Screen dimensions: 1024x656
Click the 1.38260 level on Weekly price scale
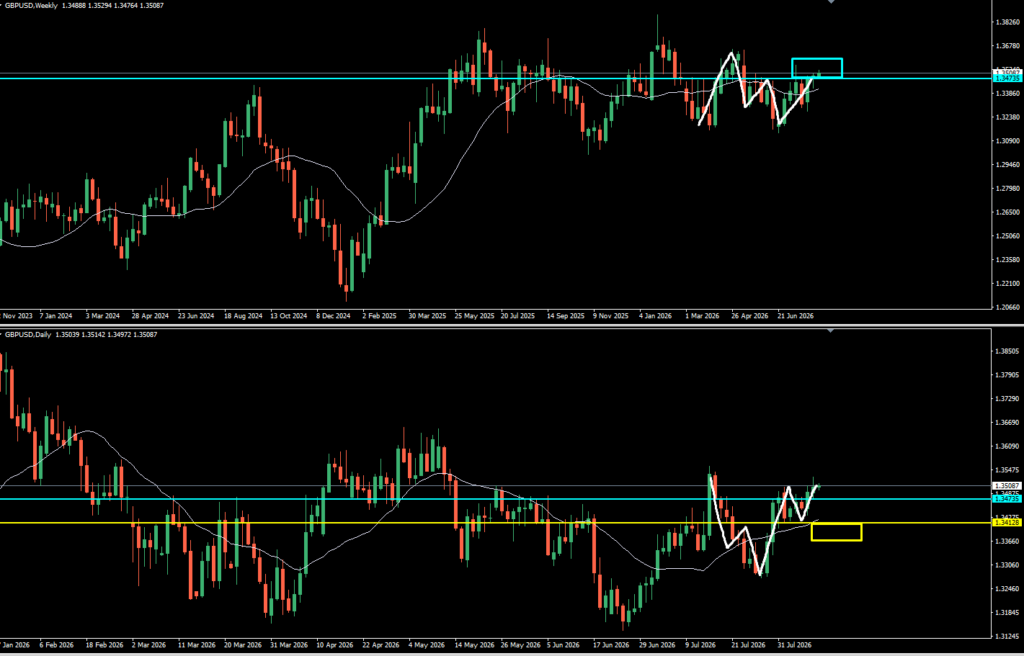1008,22
